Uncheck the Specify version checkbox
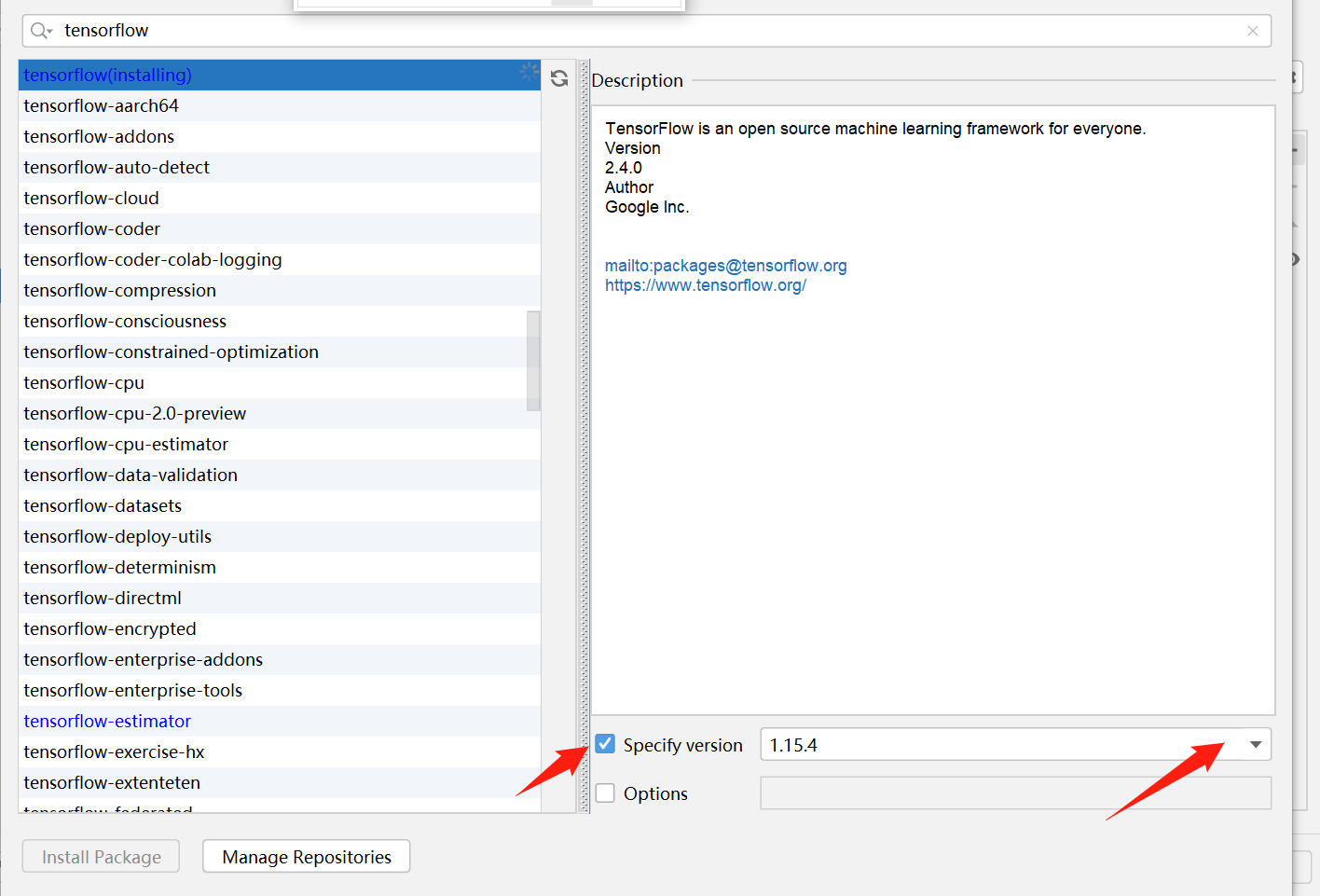Viewport: 1320px width, 896px height. [x=605, y=743]
